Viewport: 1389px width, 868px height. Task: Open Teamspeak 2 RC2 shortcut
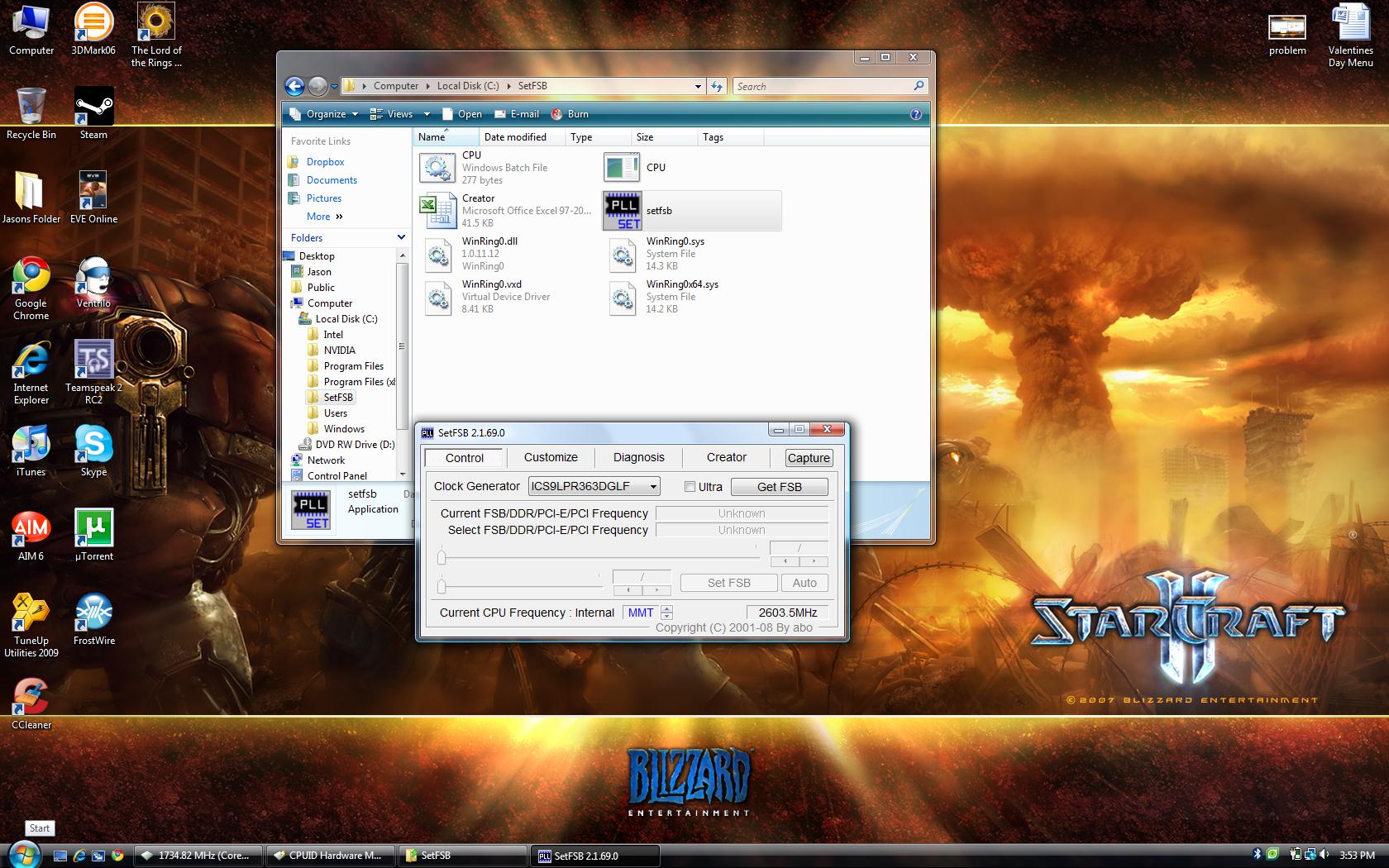[x=93, y=372]
